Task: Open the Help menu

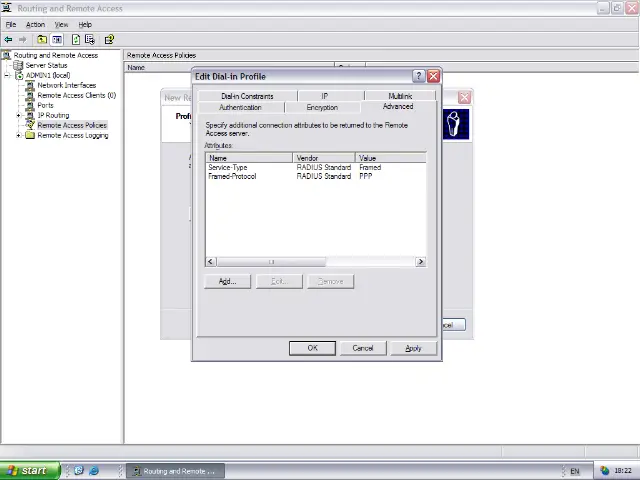Action: click(x=85, y=24)
